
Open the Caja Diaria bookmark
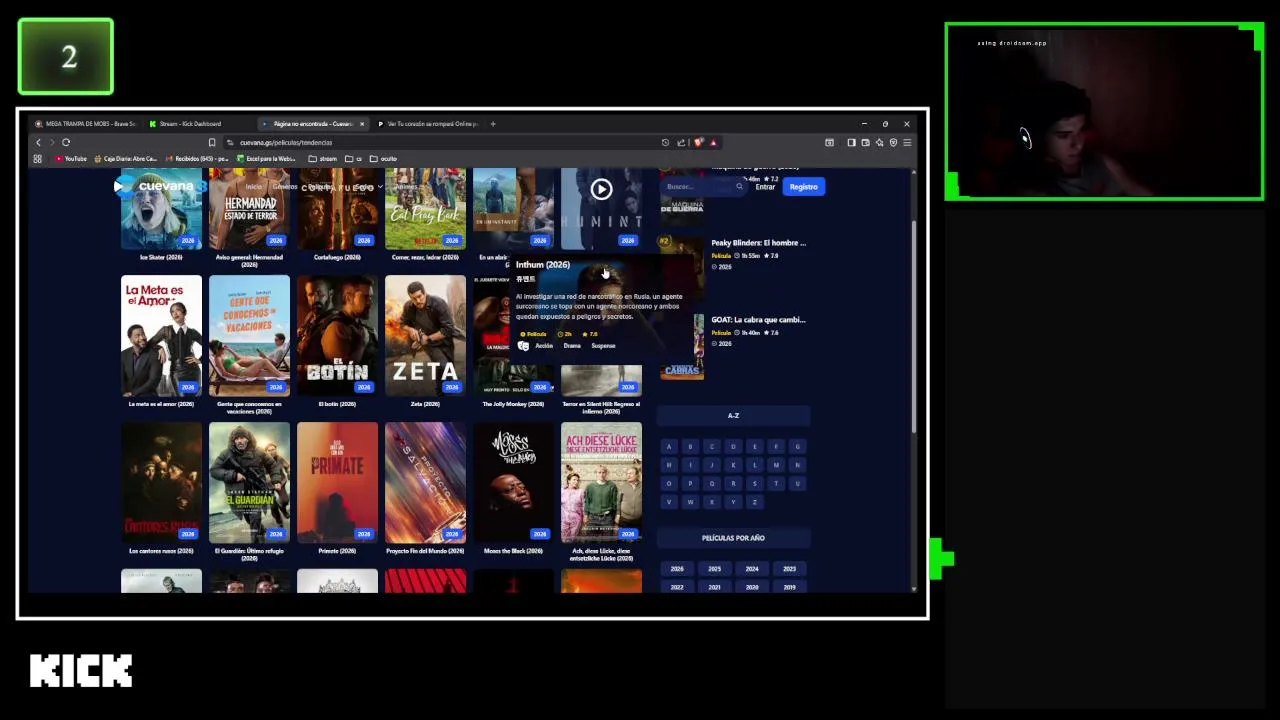tap(126, 159)
